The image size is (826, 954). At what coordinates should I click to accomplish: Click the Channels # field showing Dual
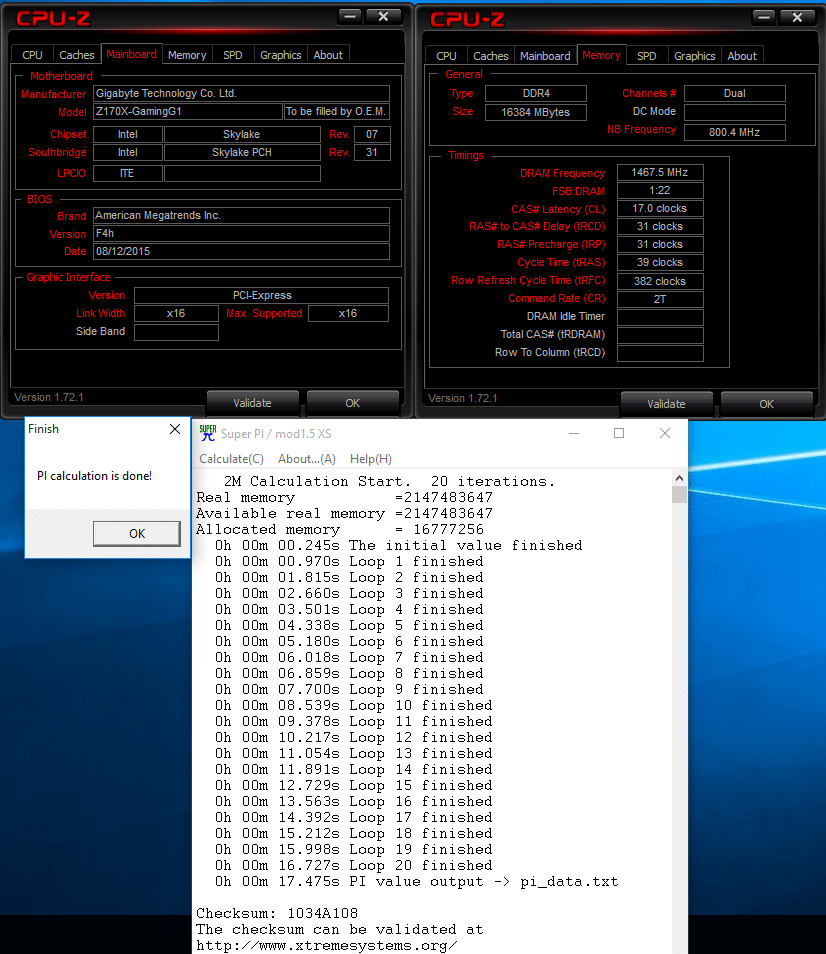click(x=735, y=93)
